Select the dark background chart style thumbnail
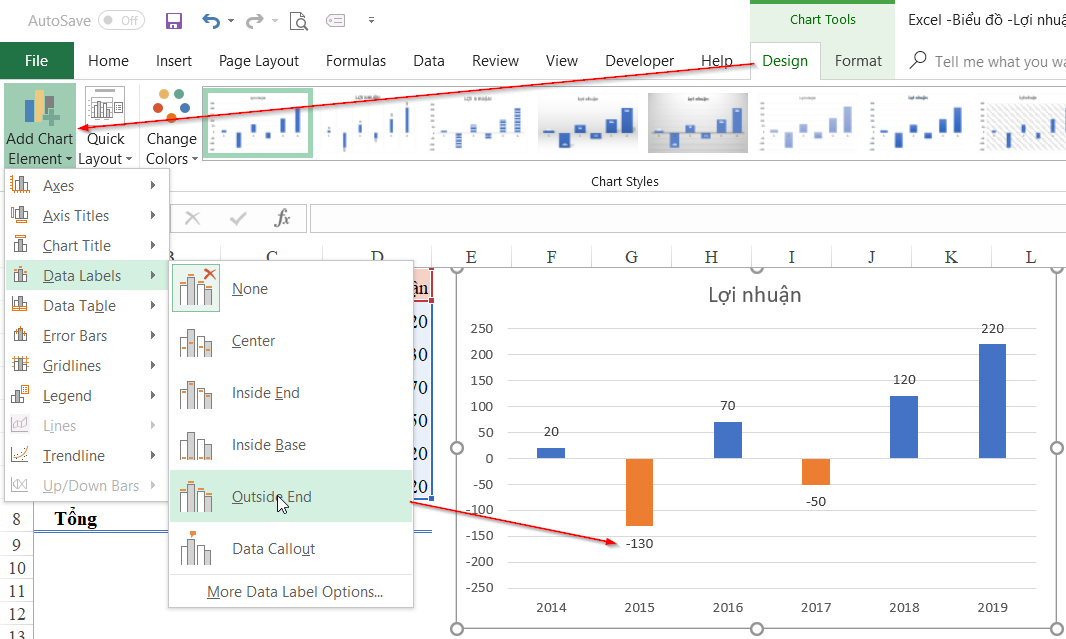Image resolution: width=1066 pixels, height=639 pixels. (697, 124)
